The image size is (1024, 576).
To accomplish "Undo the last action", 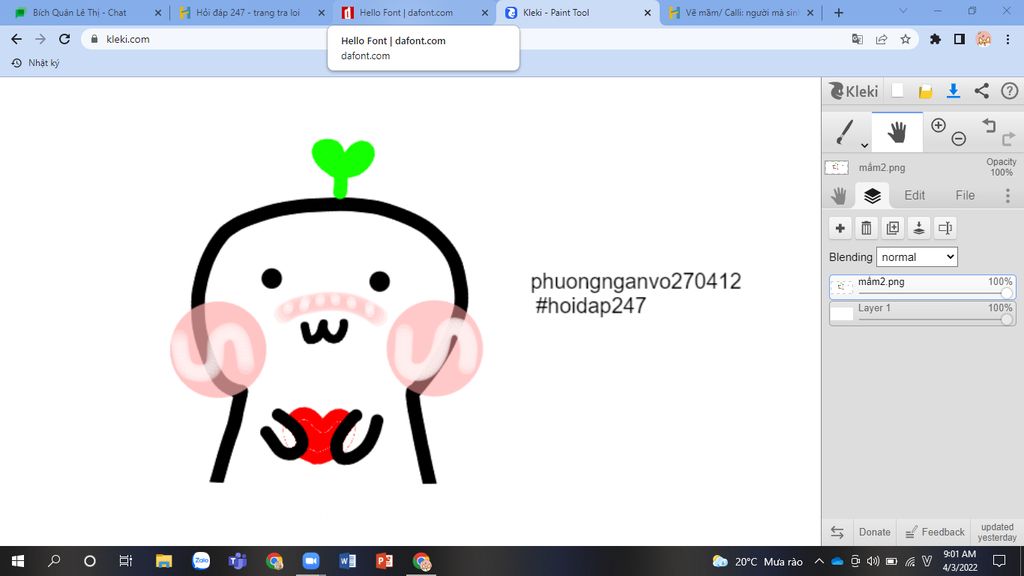I will 989,125.
